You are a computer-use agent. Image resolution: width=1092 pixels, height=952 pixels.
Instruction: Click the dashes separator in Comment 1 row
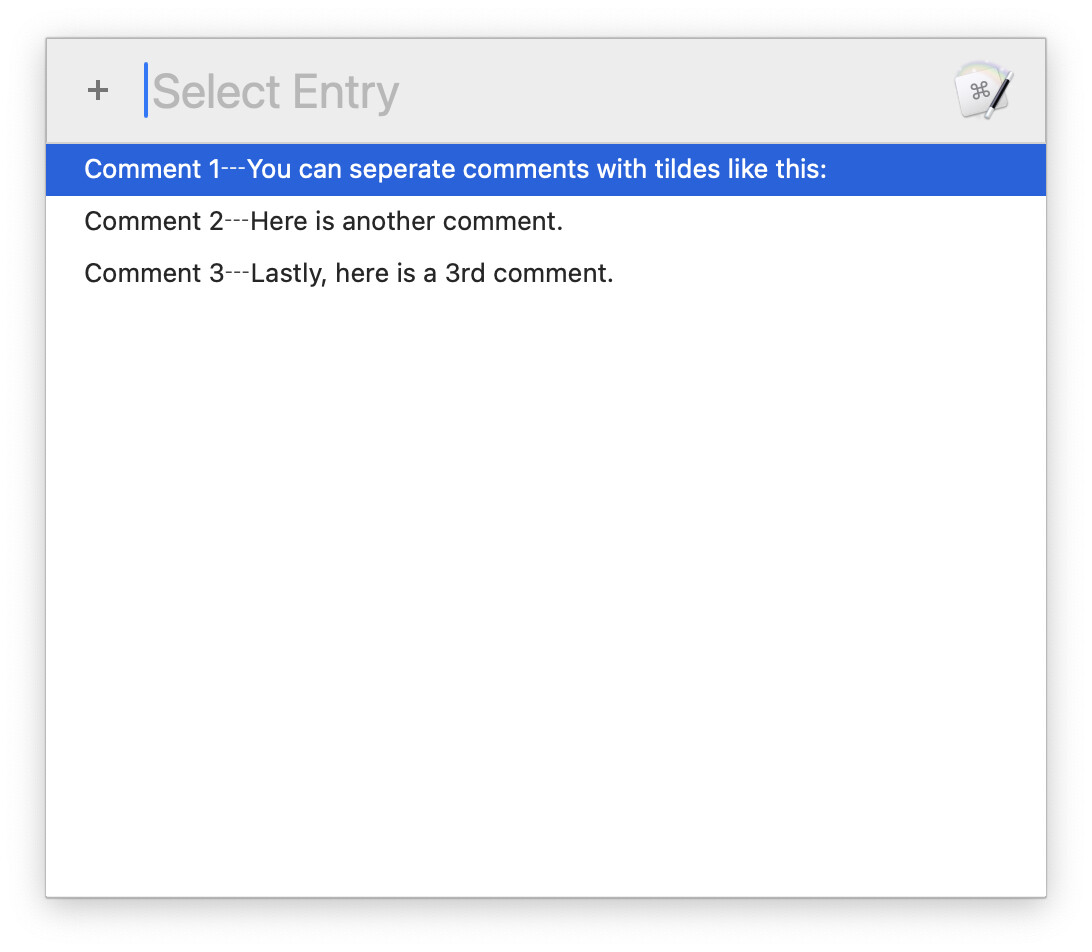tap(234, 169)
